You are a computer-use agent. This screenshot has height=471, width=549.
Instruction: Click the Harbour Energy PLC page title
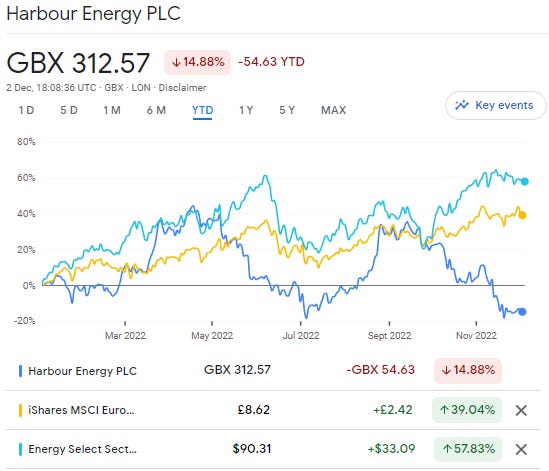[93, 14]
